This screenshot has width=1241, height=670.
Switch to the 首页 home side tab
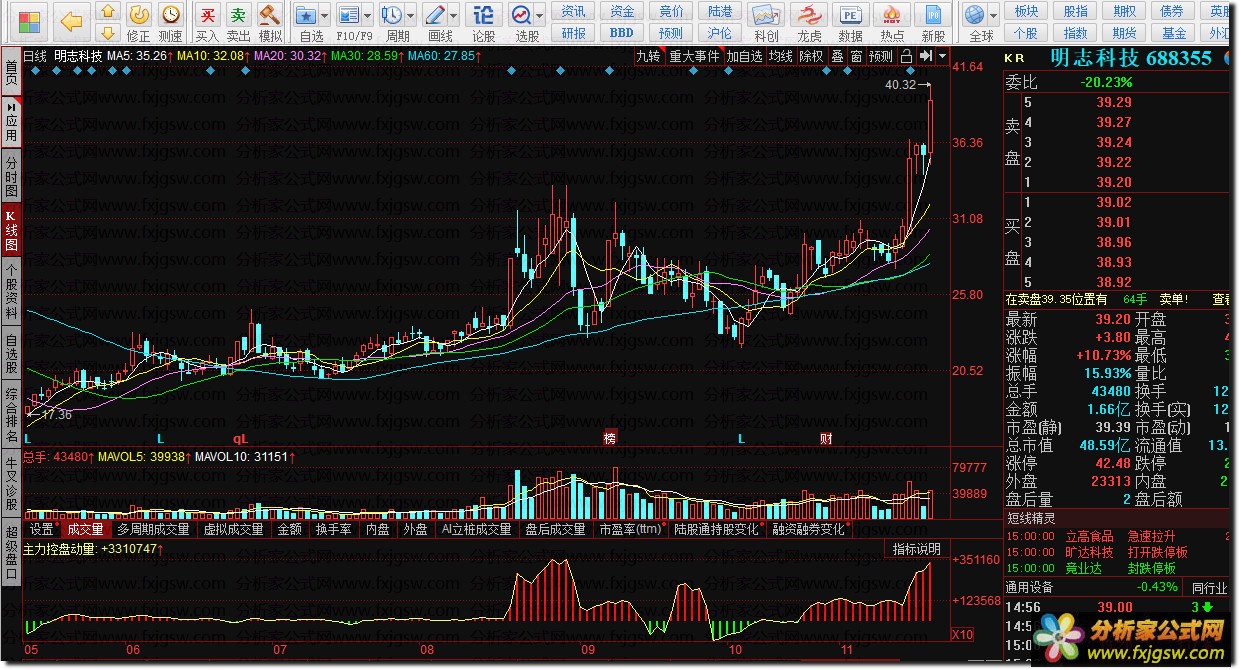(x=11, y=70)
